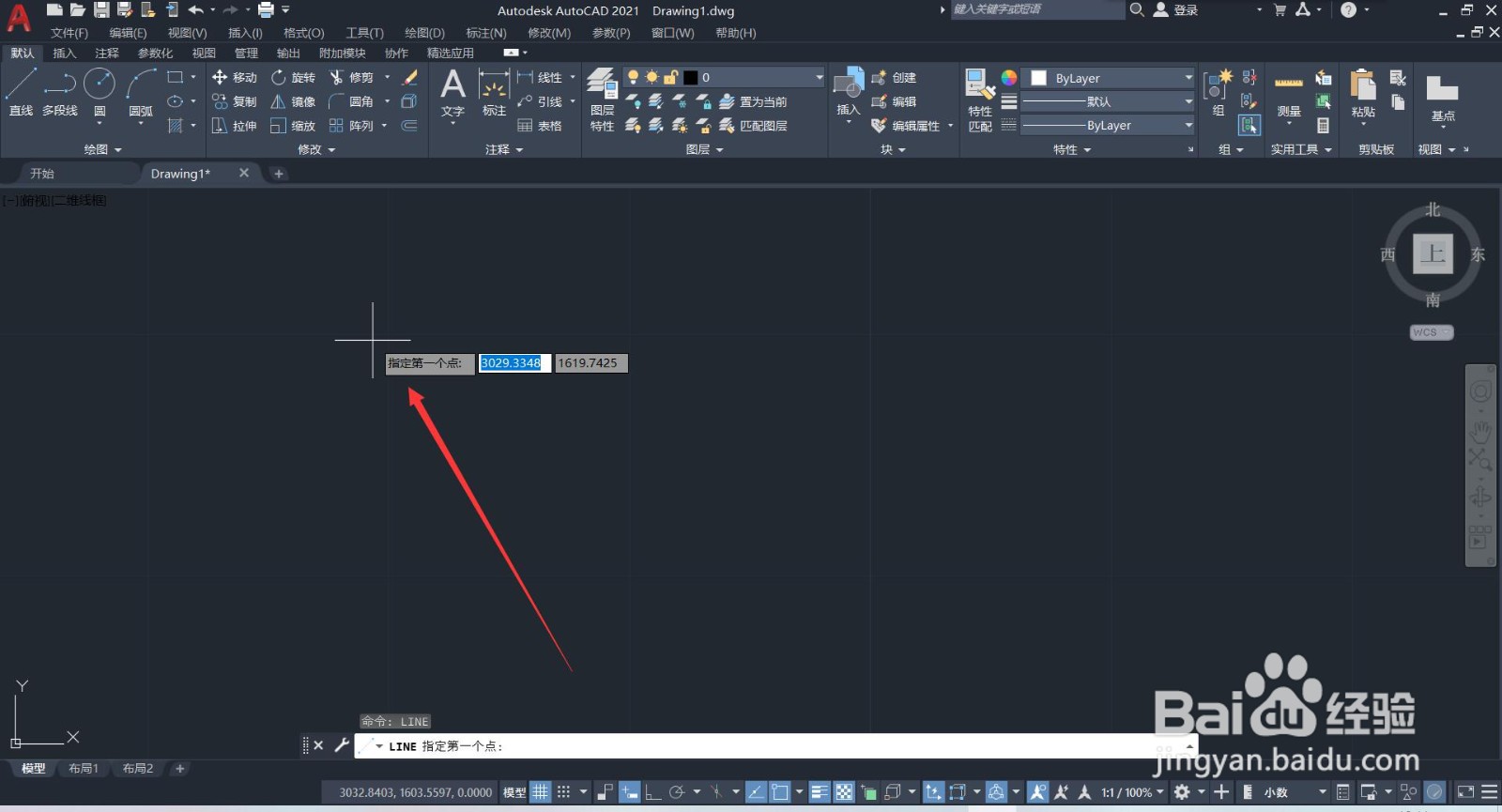This screenshot has width=1502, height=812.
Task: Open the 小数 units dropdown in status bar
Action: 1295,792
